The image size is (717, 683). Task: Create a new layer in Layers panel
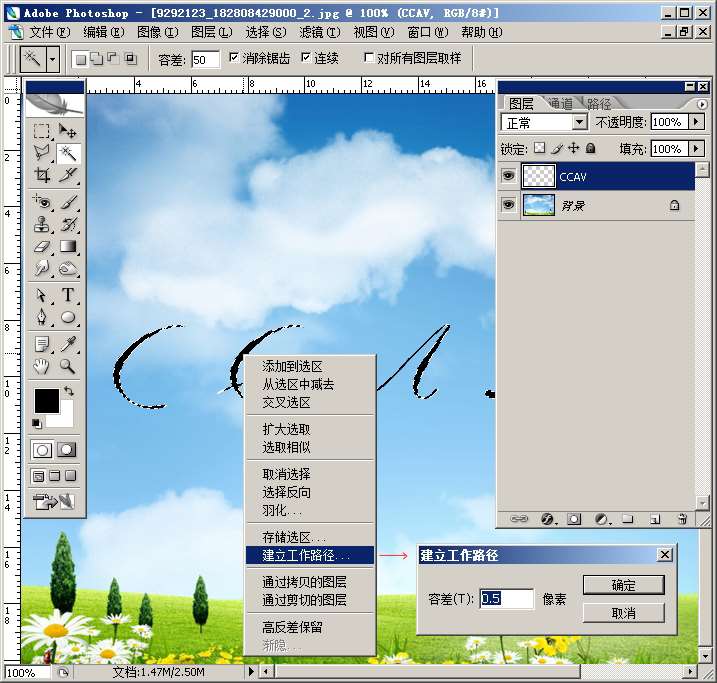pos(655,519)
